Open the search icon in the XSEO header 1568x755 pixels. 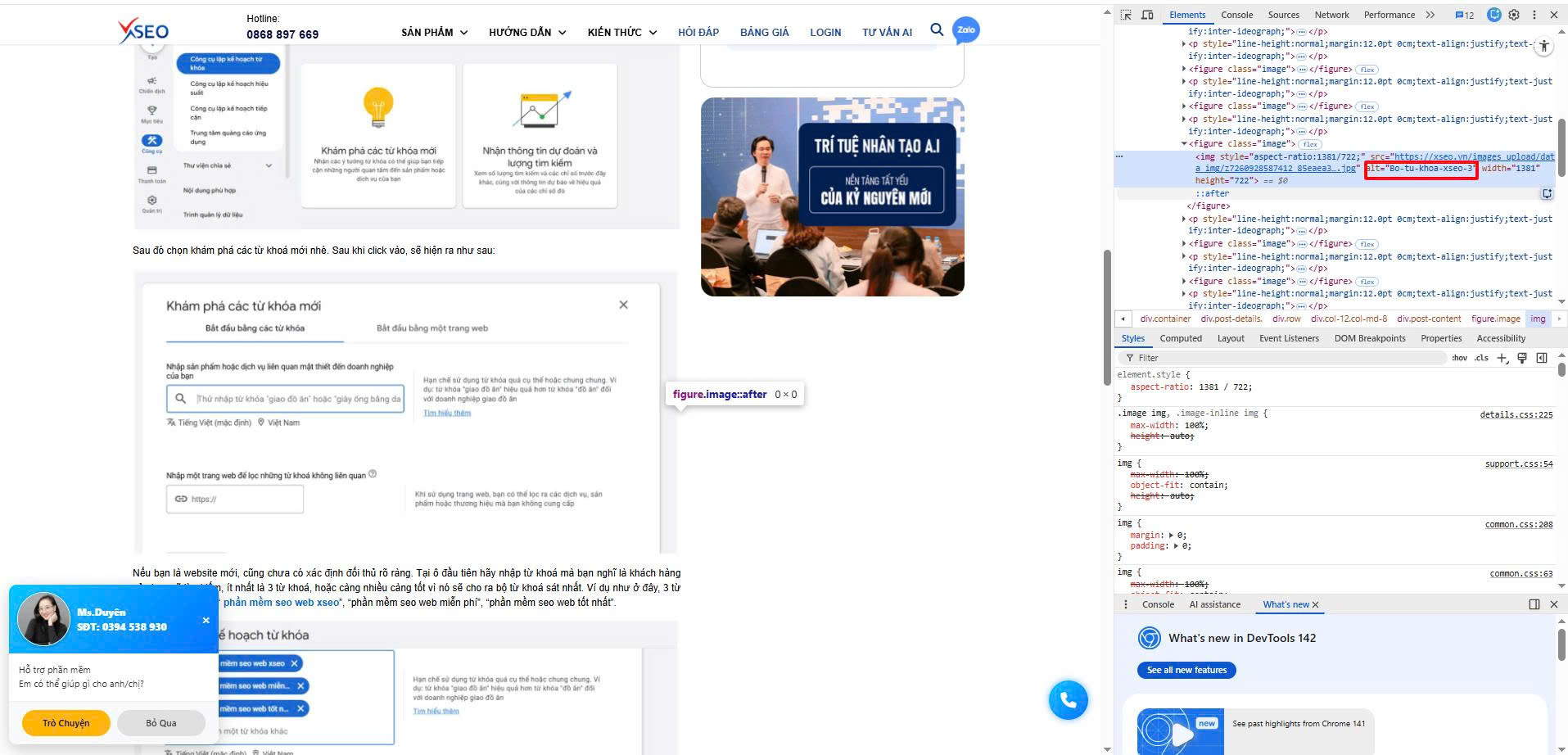[x=936, y=30]
